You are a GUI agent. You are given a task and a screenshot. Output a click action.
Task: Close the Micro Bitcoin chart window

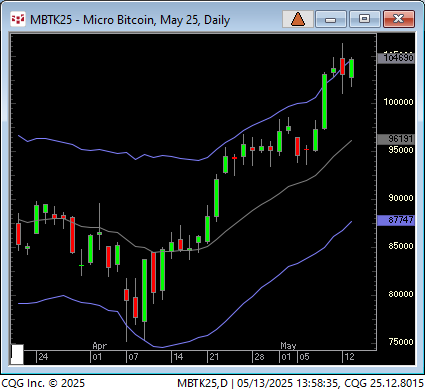[x=399, y=19]
